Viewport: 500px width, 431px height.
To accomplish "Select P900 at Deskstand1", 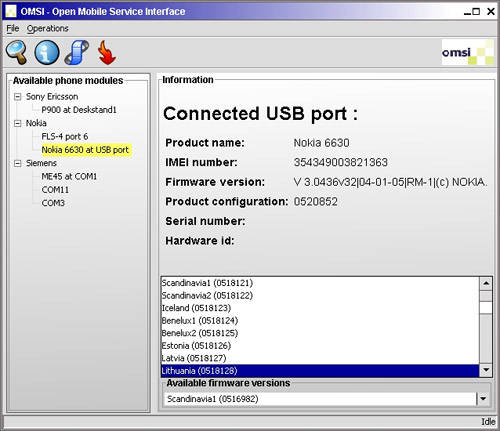I will click(79, 110).
